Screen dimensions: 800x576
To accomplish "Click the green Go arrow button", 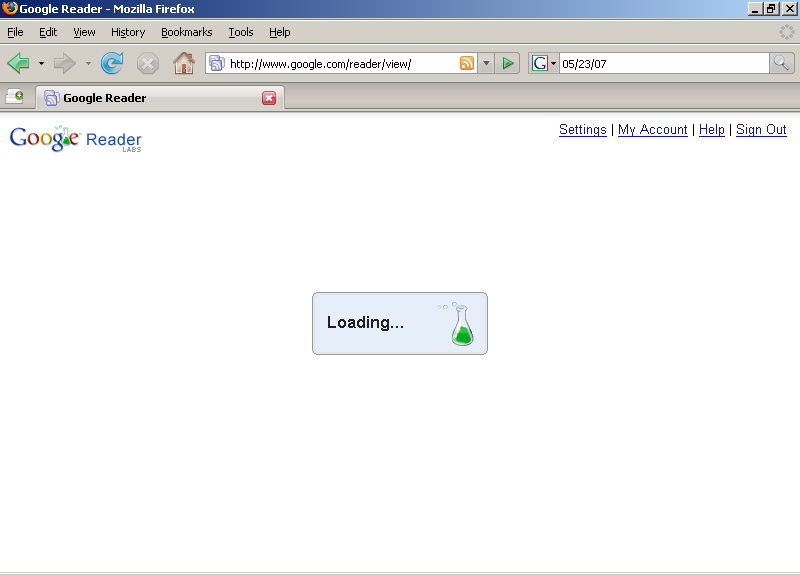I will coord(508,63).
